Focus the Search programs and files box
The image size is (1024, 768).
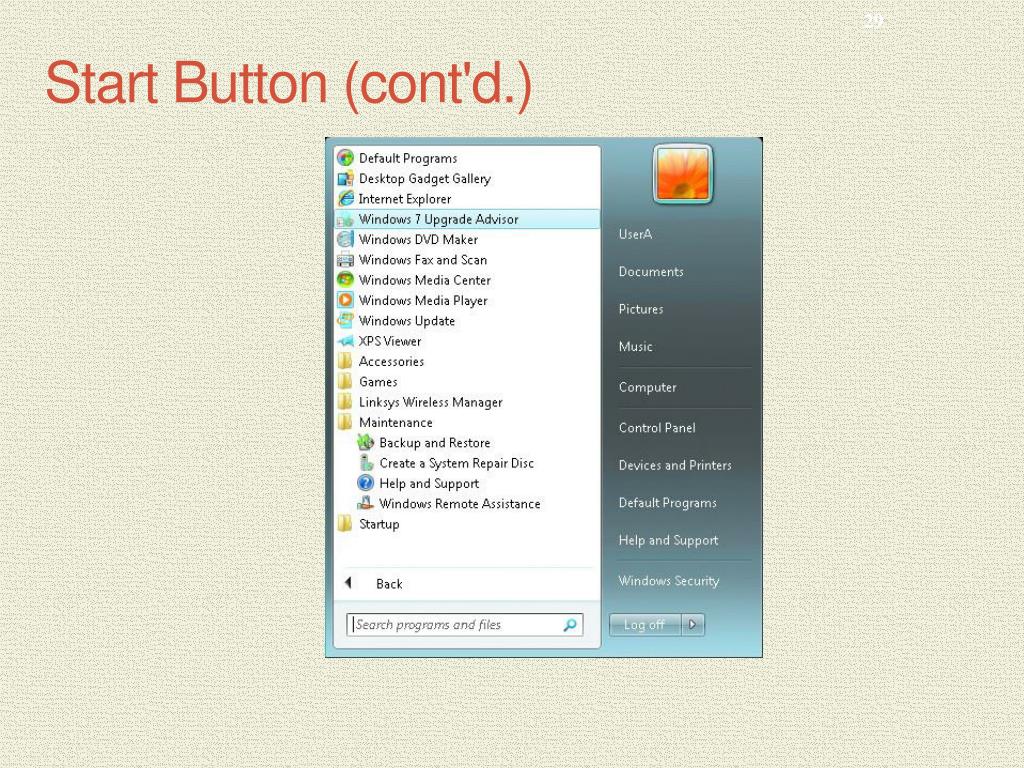(464, 625)
